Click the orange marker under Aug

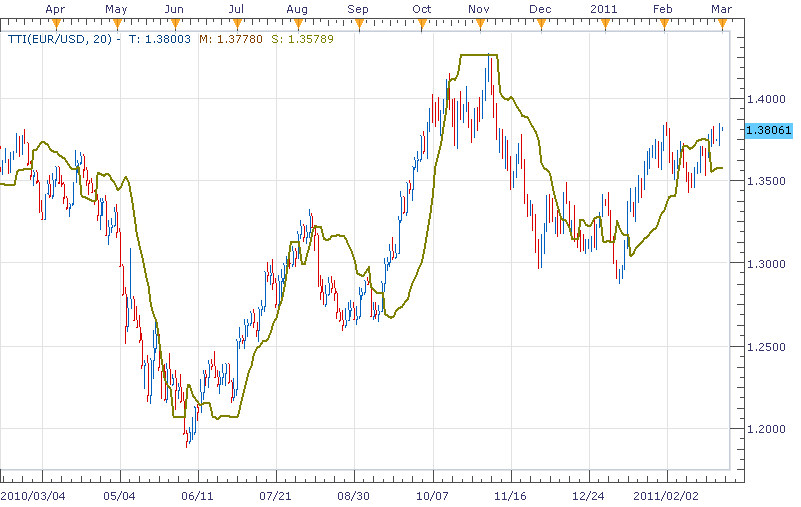298,24
